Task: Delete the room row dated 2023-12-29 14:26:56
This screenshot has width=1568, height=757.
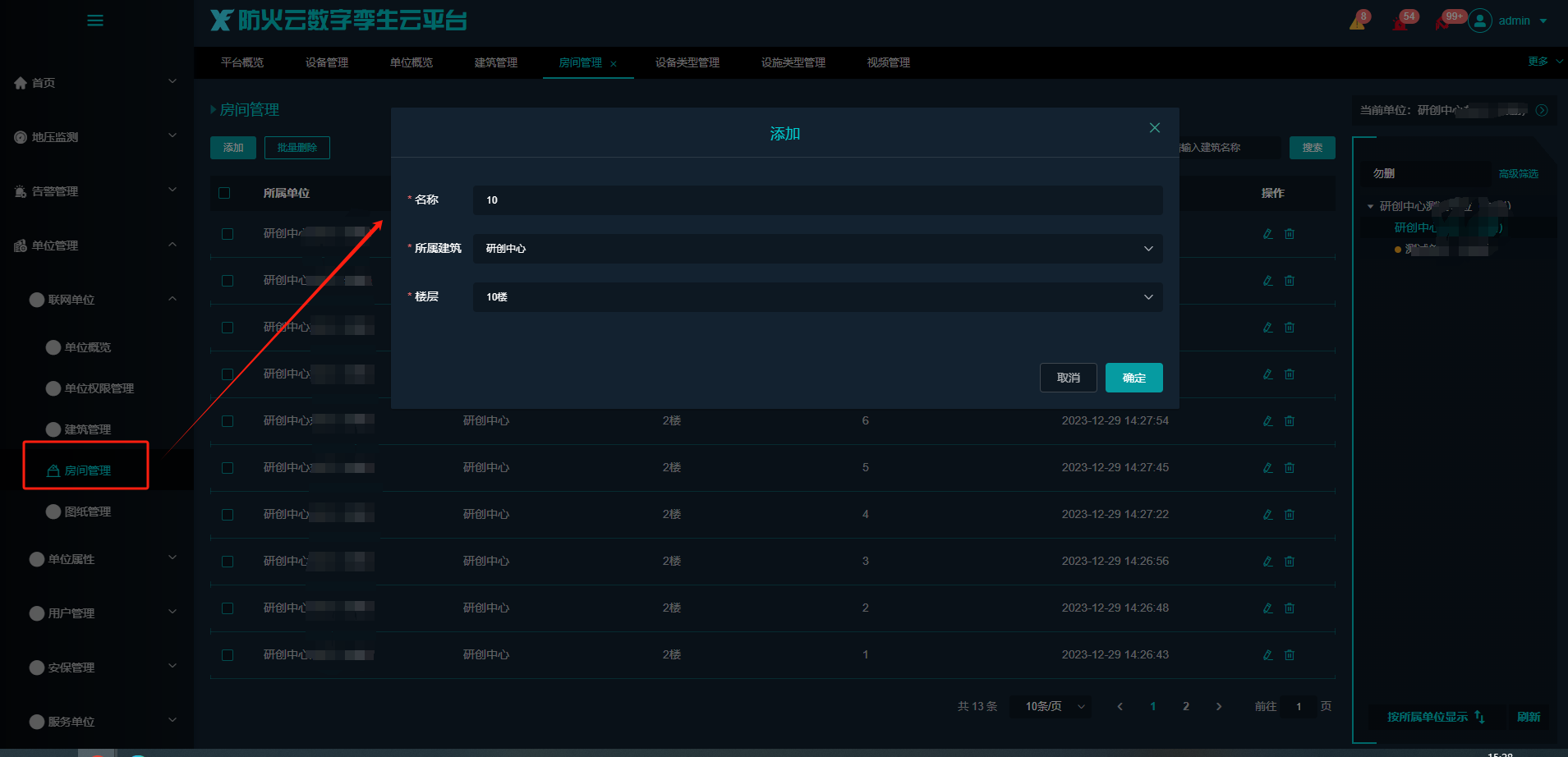Action: click(x=1290, y=562)
